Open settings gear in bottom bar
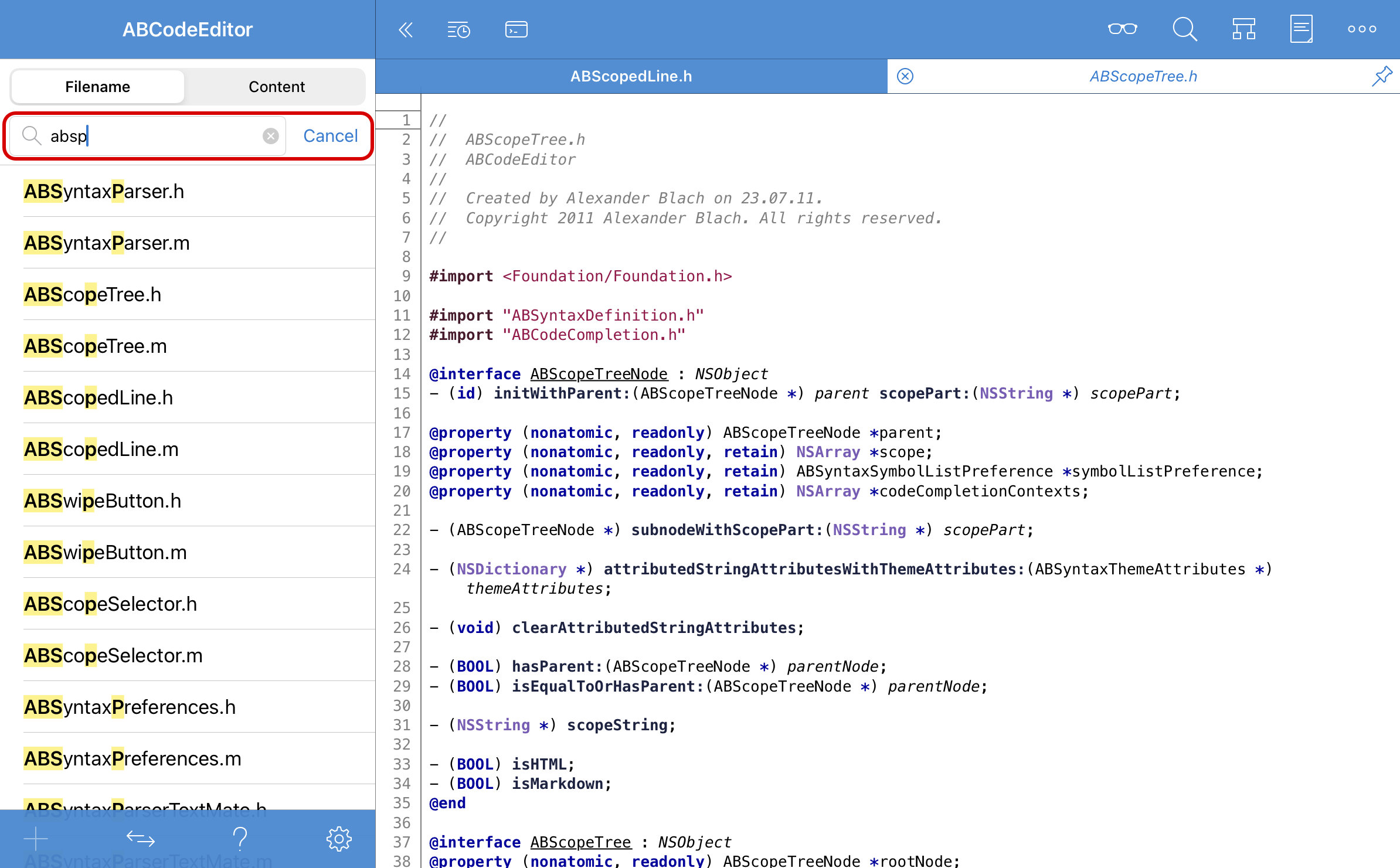The height and width of the screenshot is (868, 1400). [x=339, y=839]
